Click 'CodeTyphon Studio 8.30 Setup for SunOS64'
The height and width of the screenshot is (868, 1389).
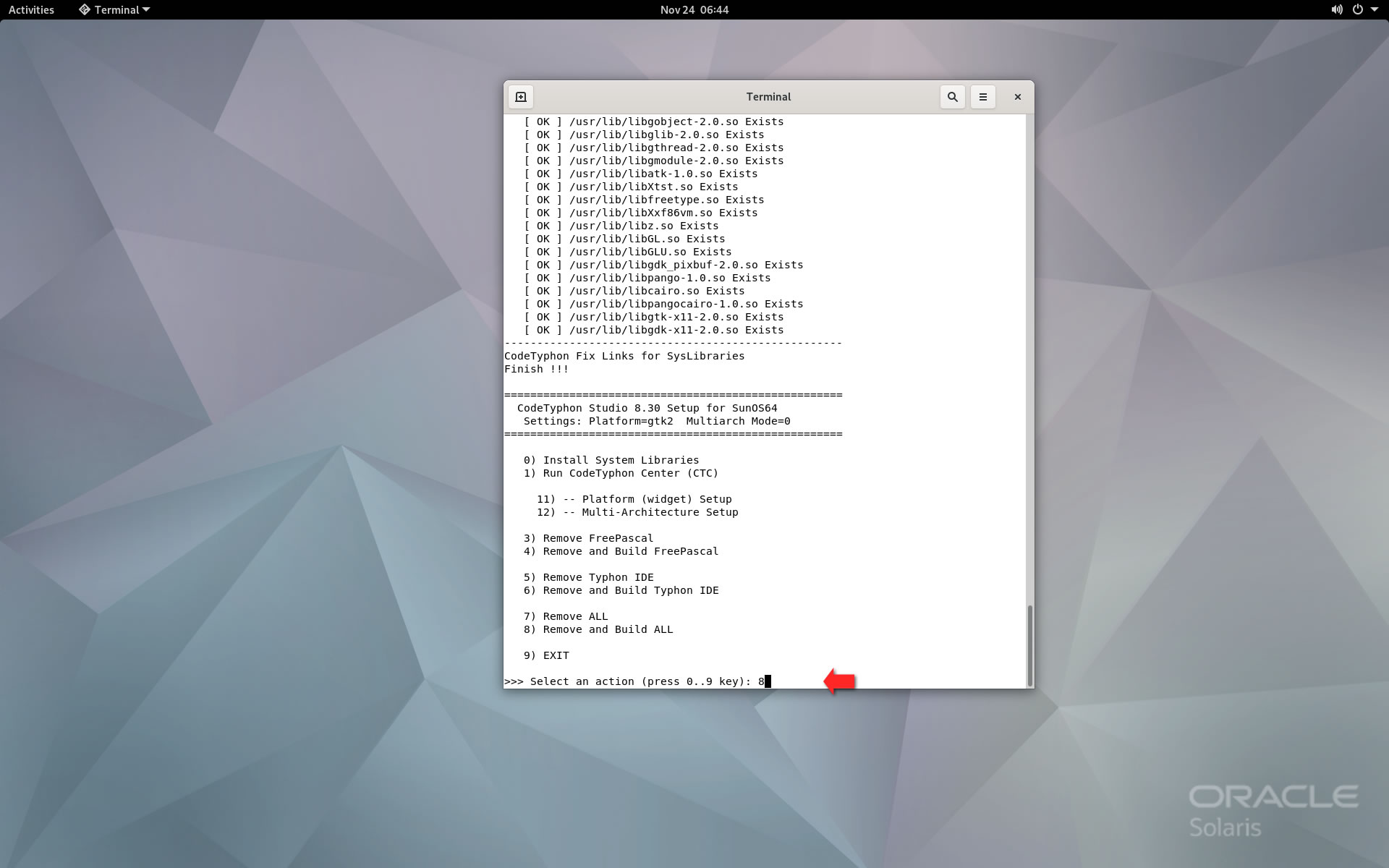pyautogui.click(x=647, y=408)
